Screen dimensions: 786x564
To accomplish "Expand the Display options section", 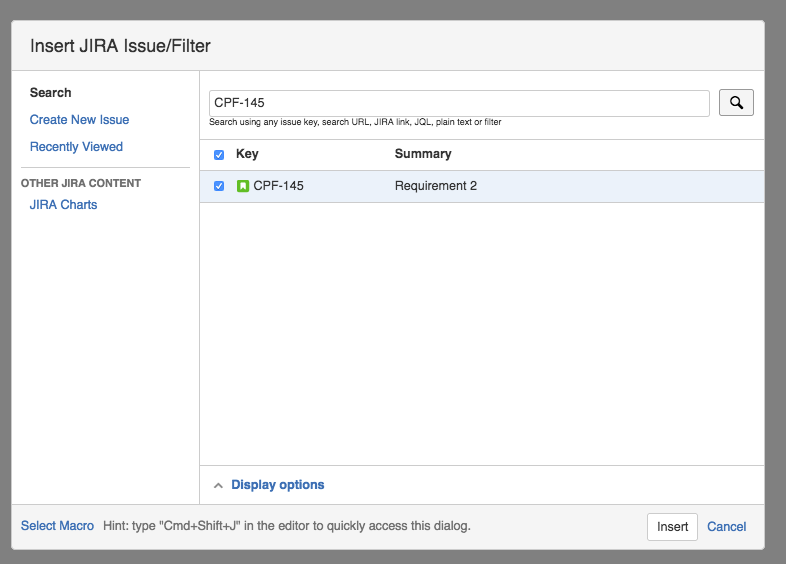I will 277,485.
